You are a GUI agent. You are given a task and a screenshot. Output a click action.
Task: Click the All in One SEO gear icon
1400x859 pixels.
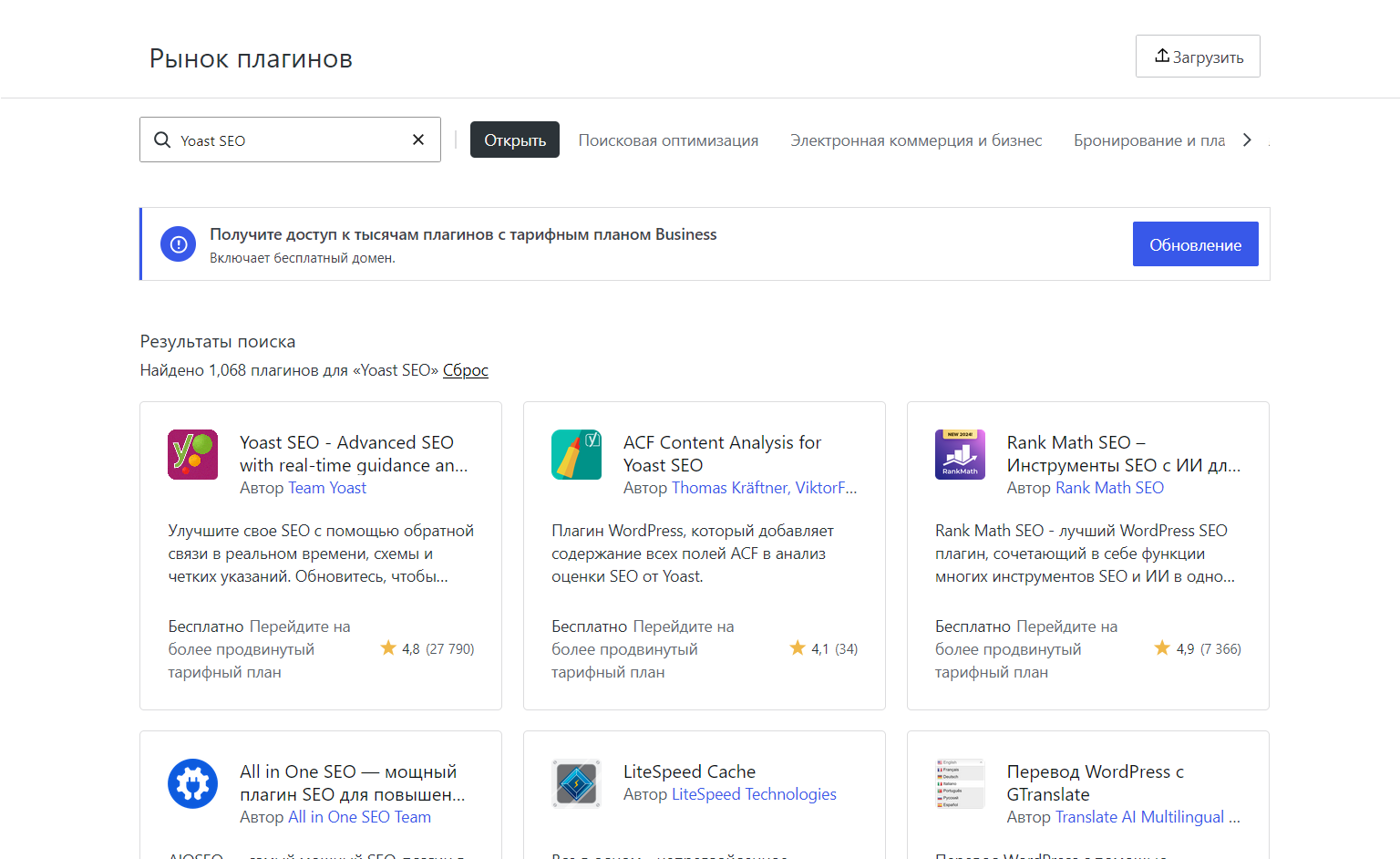[x=192, y=783]
